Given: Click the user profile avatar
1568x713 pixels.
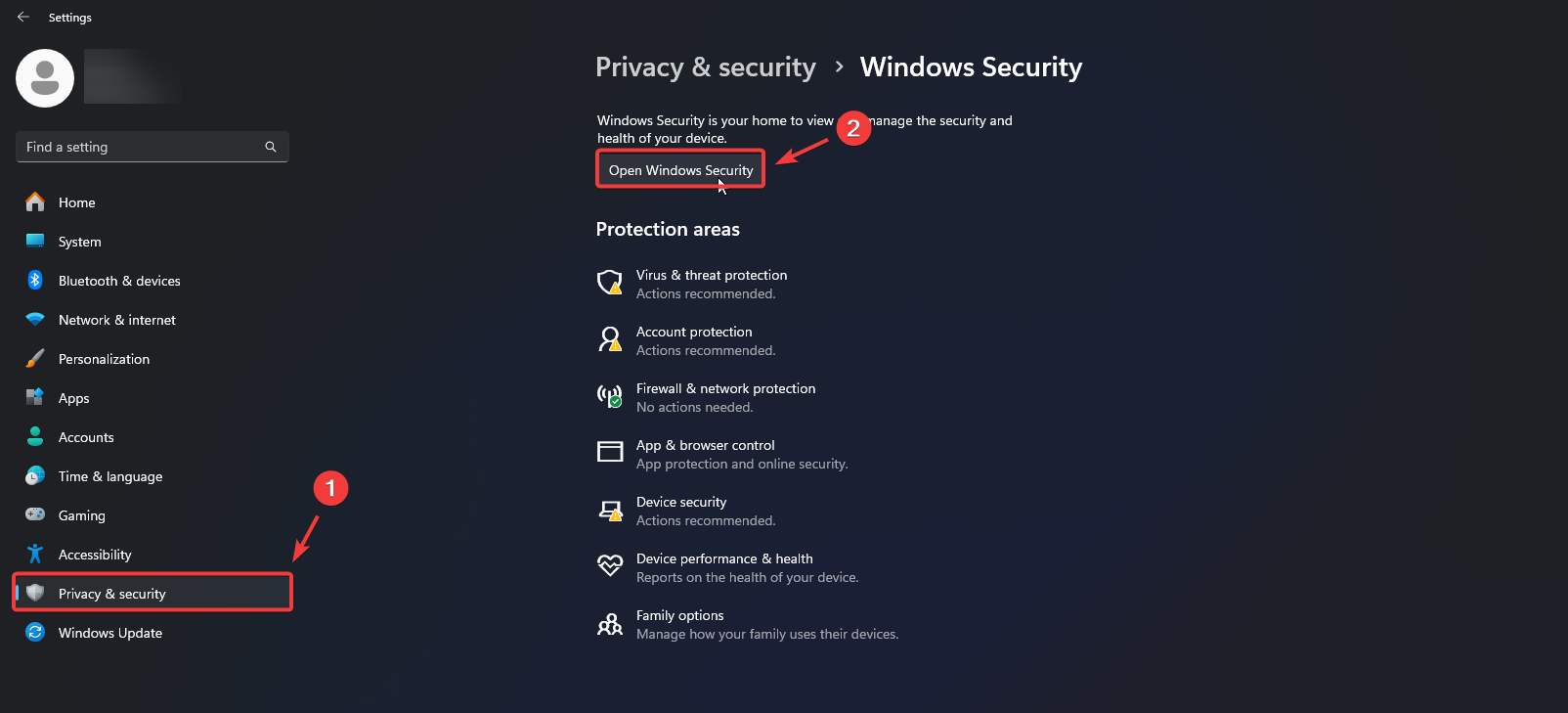Looking at the screenshot, I should pyautogui.click(x=45, y=78).
